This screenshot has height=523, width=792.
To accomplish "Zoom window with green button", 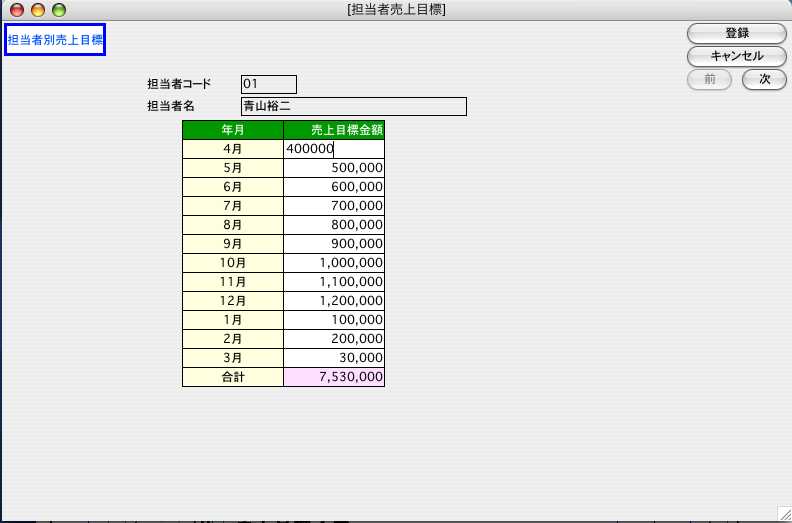I will click(59, 10).
